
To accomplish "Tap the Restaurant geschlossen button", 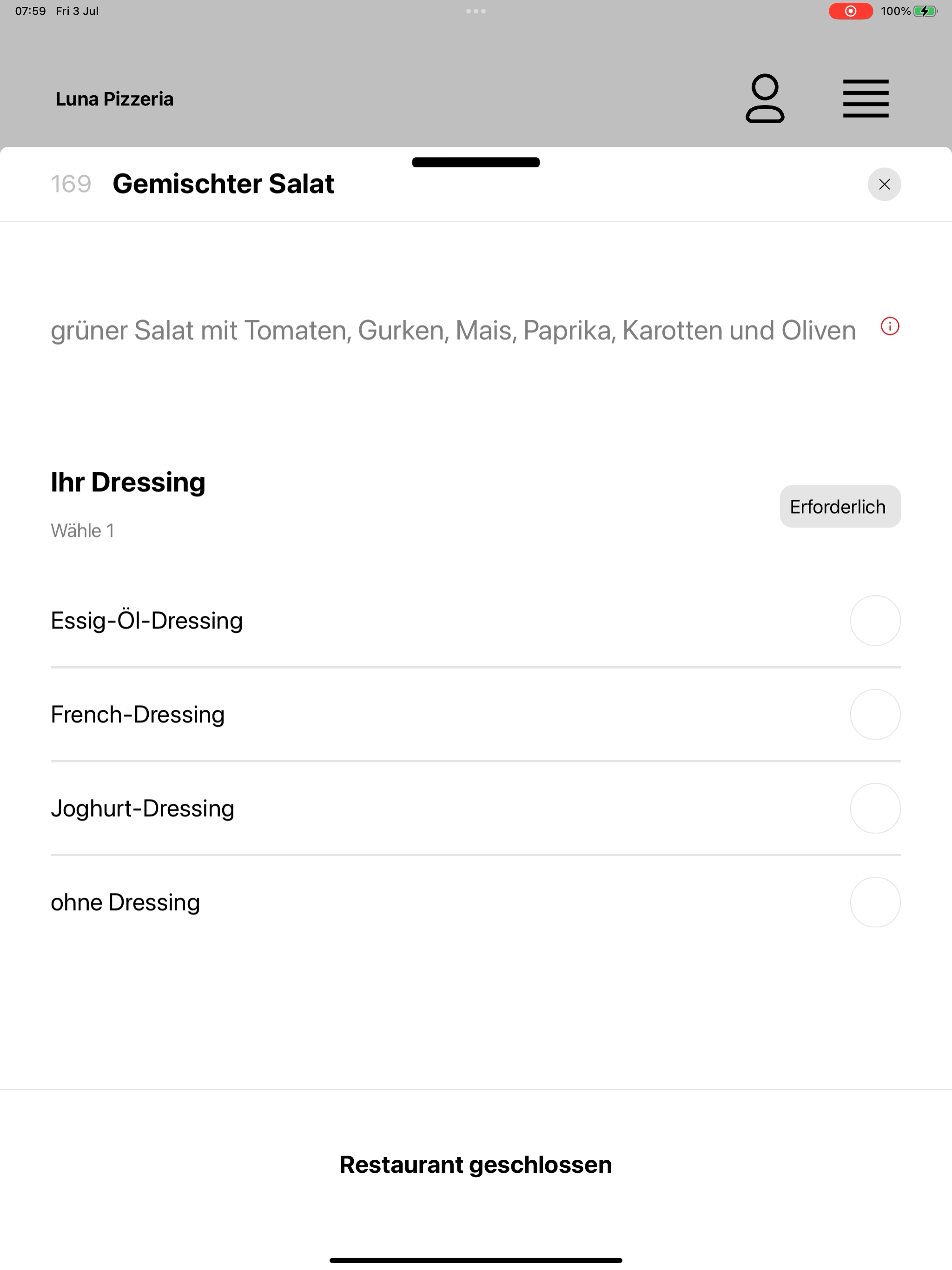I will coord(476,1164).
